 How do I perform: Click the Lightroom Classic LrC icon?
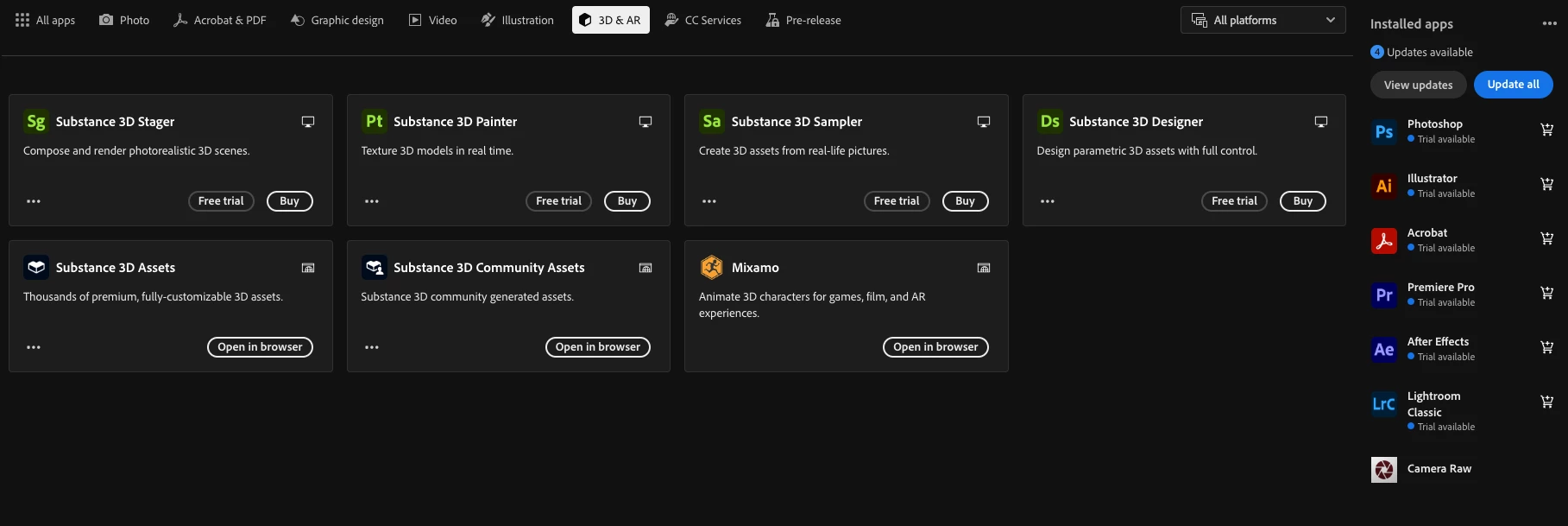(1384, 403)
